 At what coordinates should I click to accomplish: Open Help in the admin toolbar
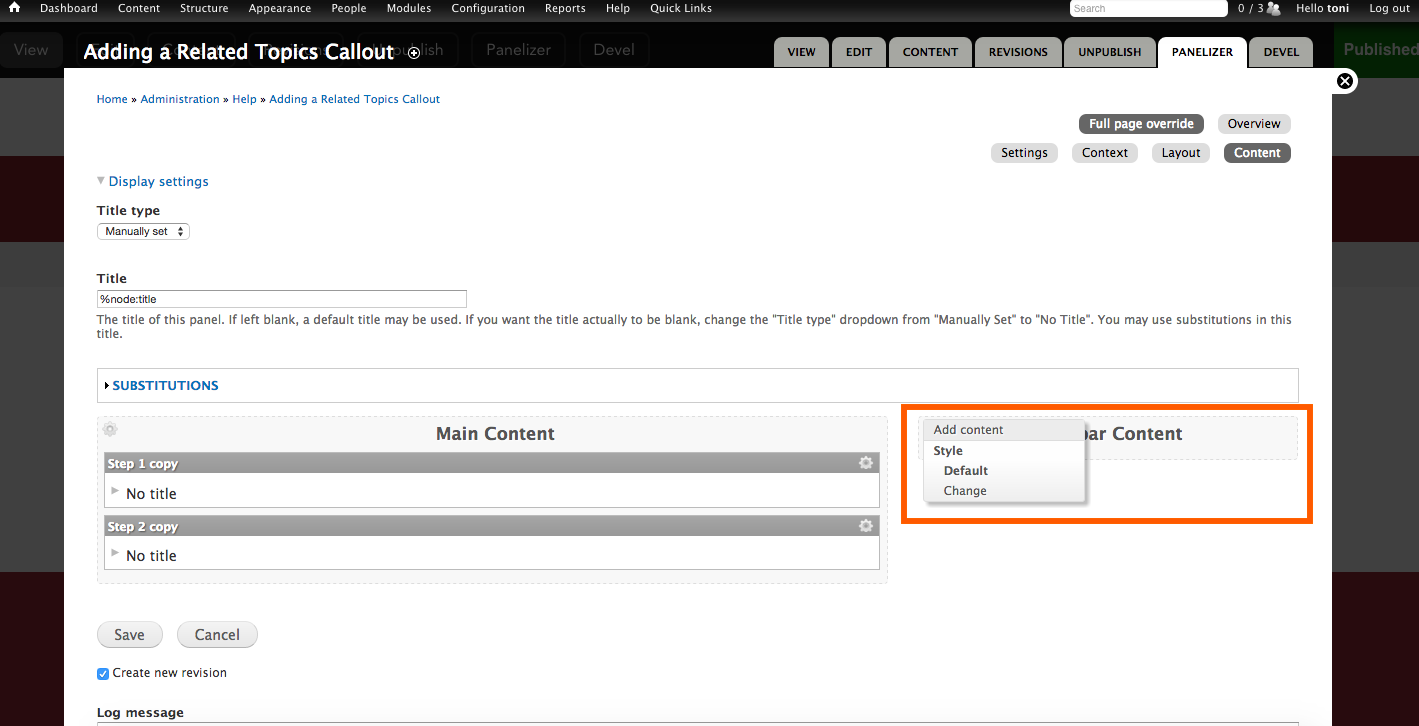pyautogui.click(x=618, y=8)
